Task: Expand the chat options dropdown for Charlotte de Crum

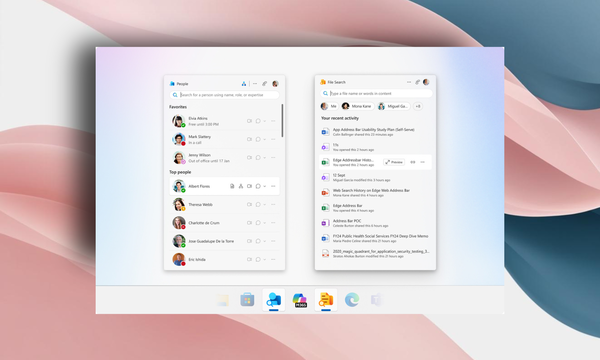Action: (264, 223)
